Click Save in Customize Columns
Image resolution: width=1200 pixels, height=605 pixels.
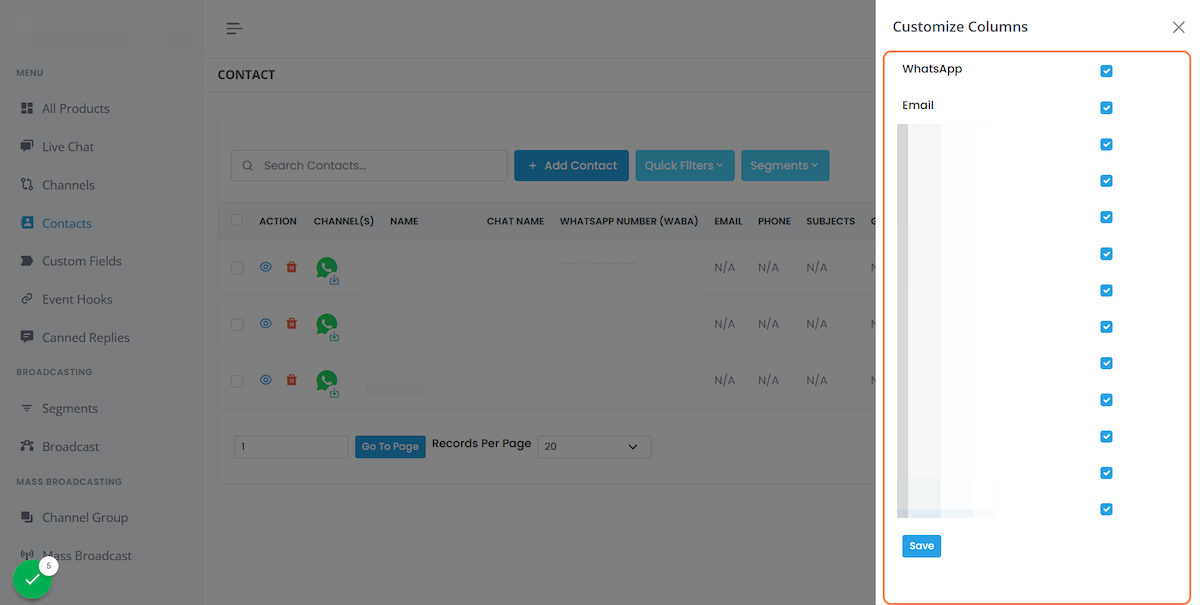(x=921, y=546)
